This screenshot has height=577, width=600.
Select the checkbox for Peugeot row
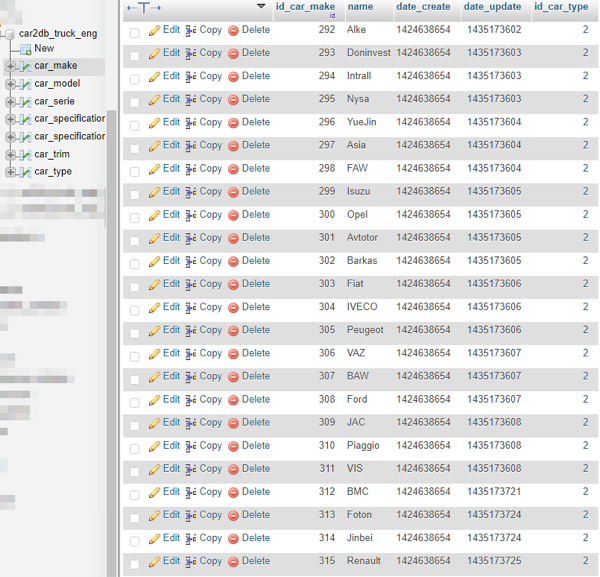[135, 333]
